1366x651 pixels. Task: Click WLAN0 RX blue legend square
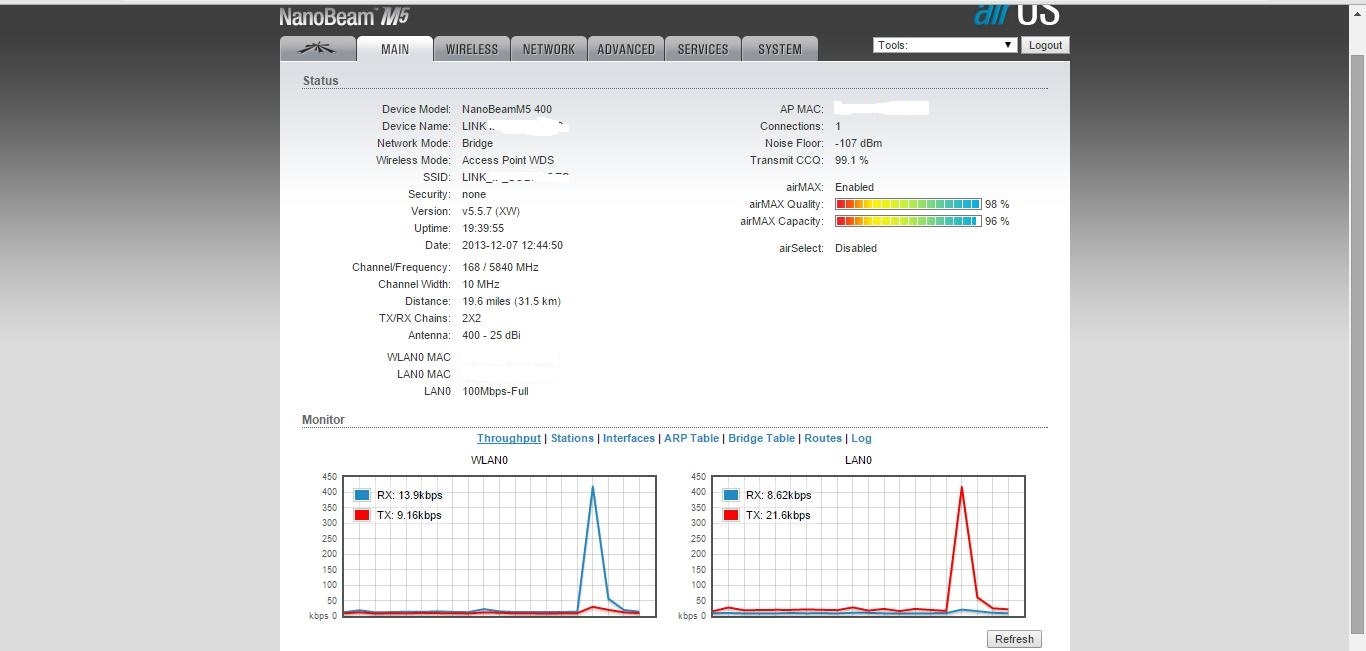click(x=362, y=495)
